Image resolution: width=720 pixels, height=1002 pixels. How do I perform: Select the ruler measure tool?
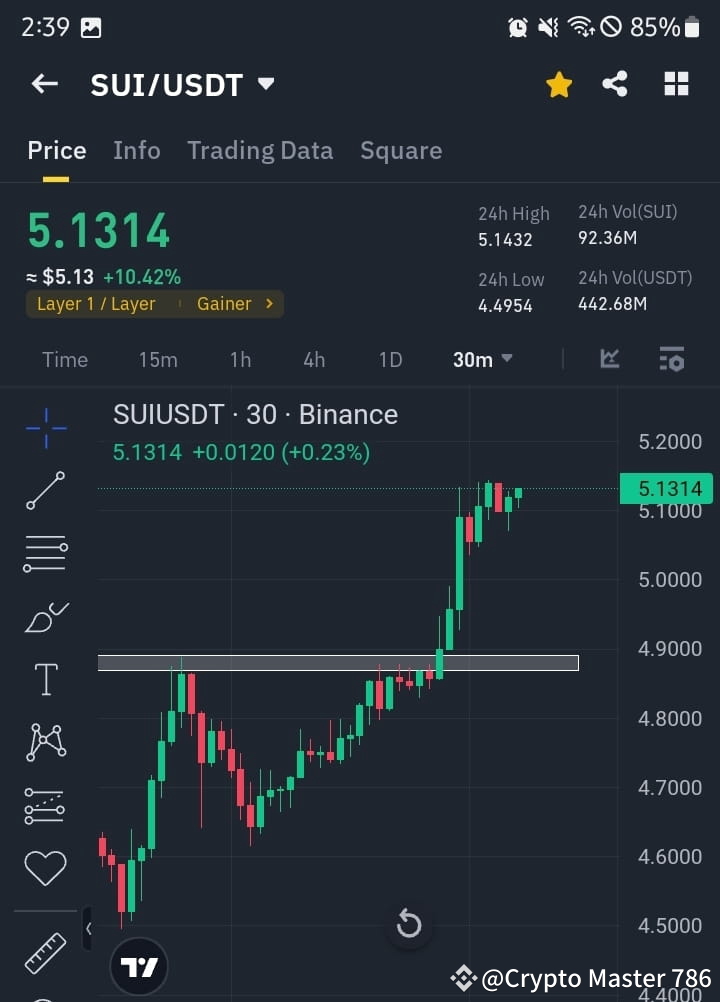point(45,953)
